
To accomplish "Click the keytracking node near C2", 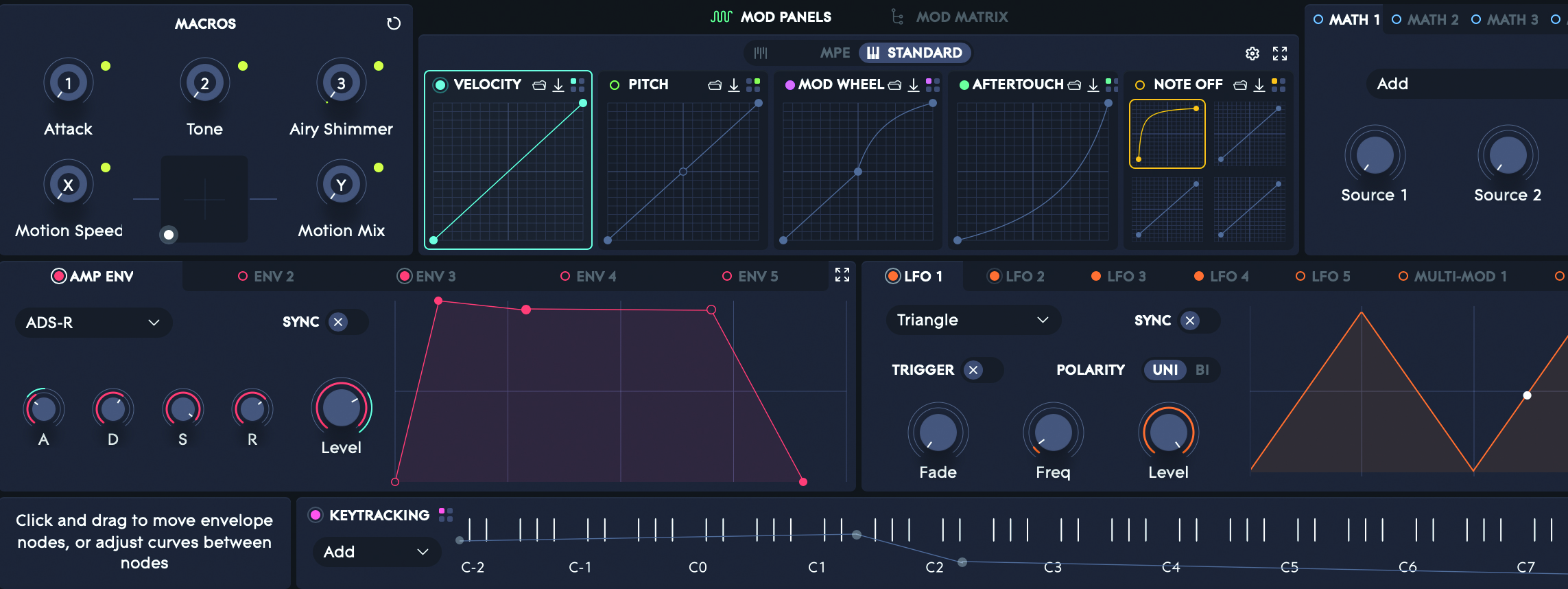I will click(962, 562).
